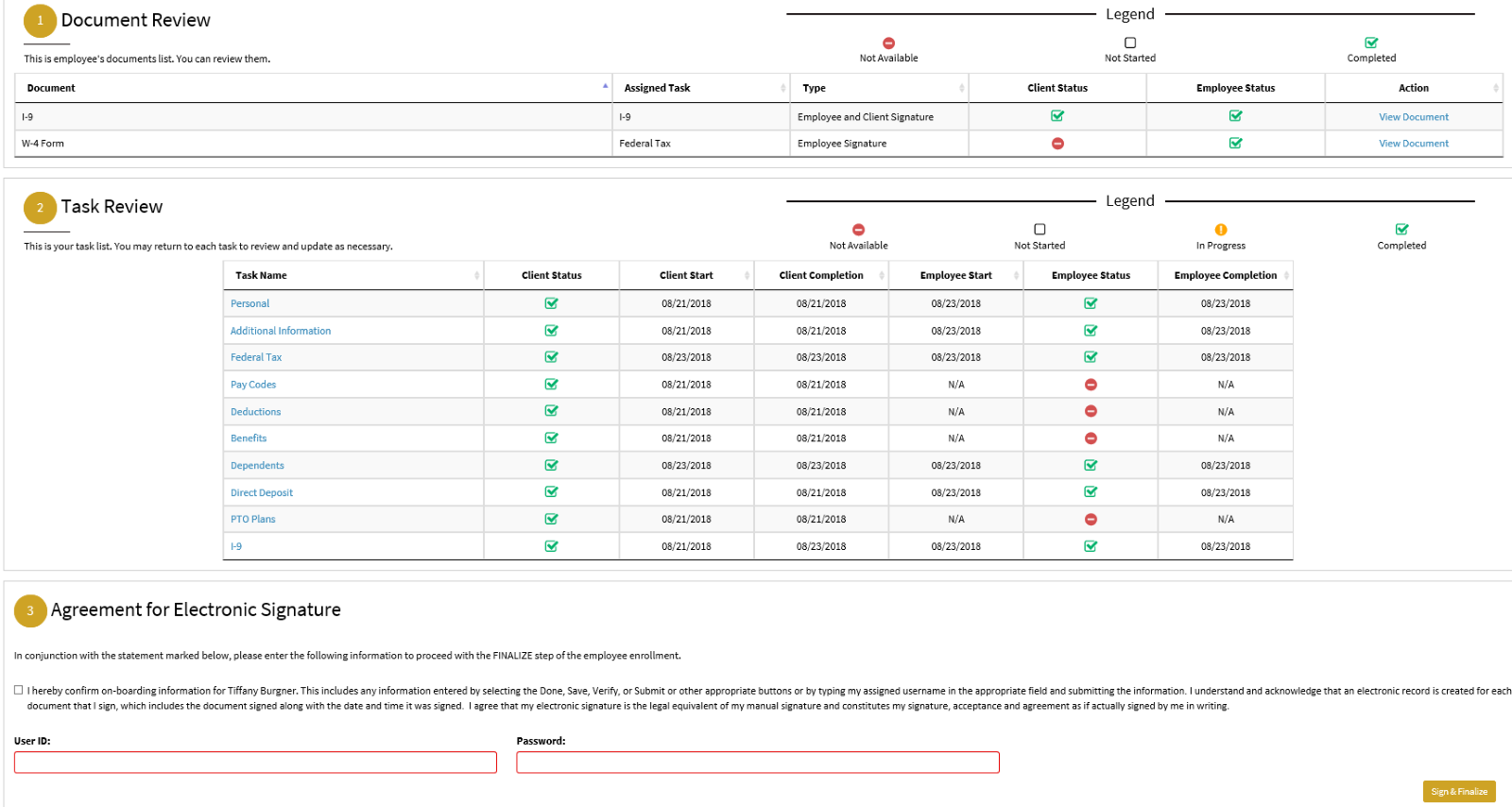Click Pay Codes Employee Status not-available icon
1512x807 pixels.
tap(1091, 385)
